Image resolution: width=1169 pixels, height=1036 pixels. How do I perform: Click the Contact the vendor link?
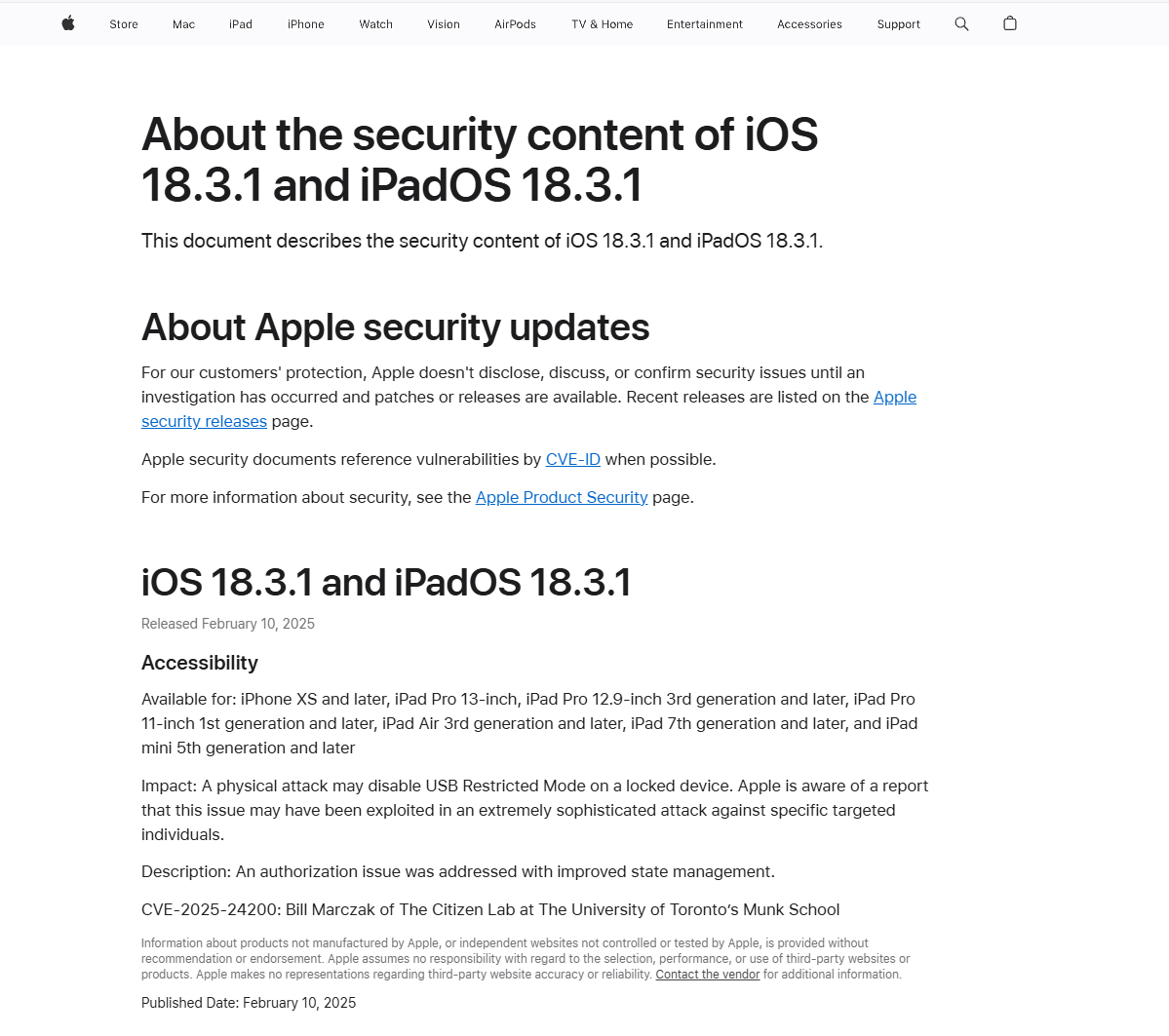[708, 975]
